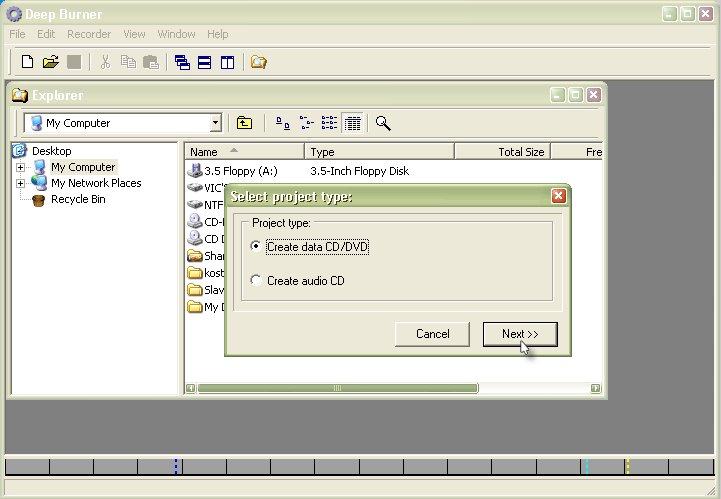Switch Explorer to large icons view

[x=283, y=123]
